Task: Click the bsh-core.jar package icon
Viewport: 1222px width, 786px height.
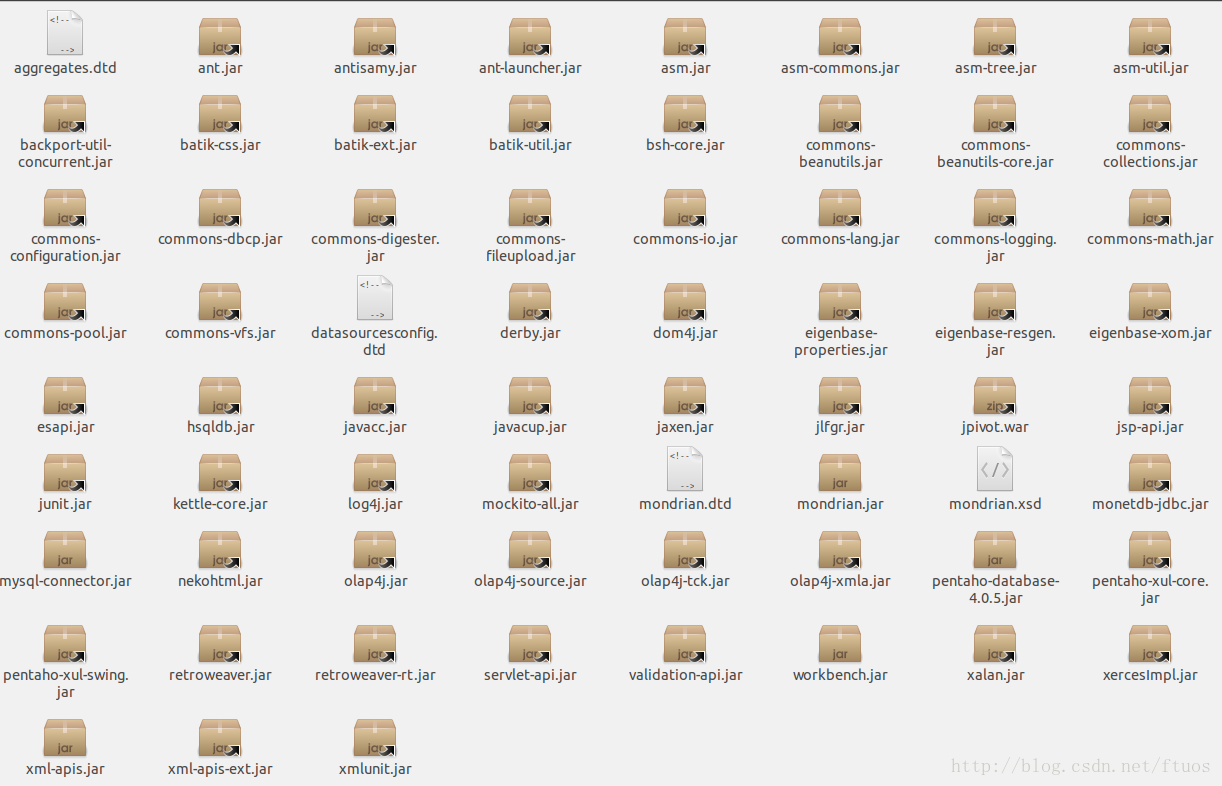Action: pyautogui.click(x=685, y=114)
